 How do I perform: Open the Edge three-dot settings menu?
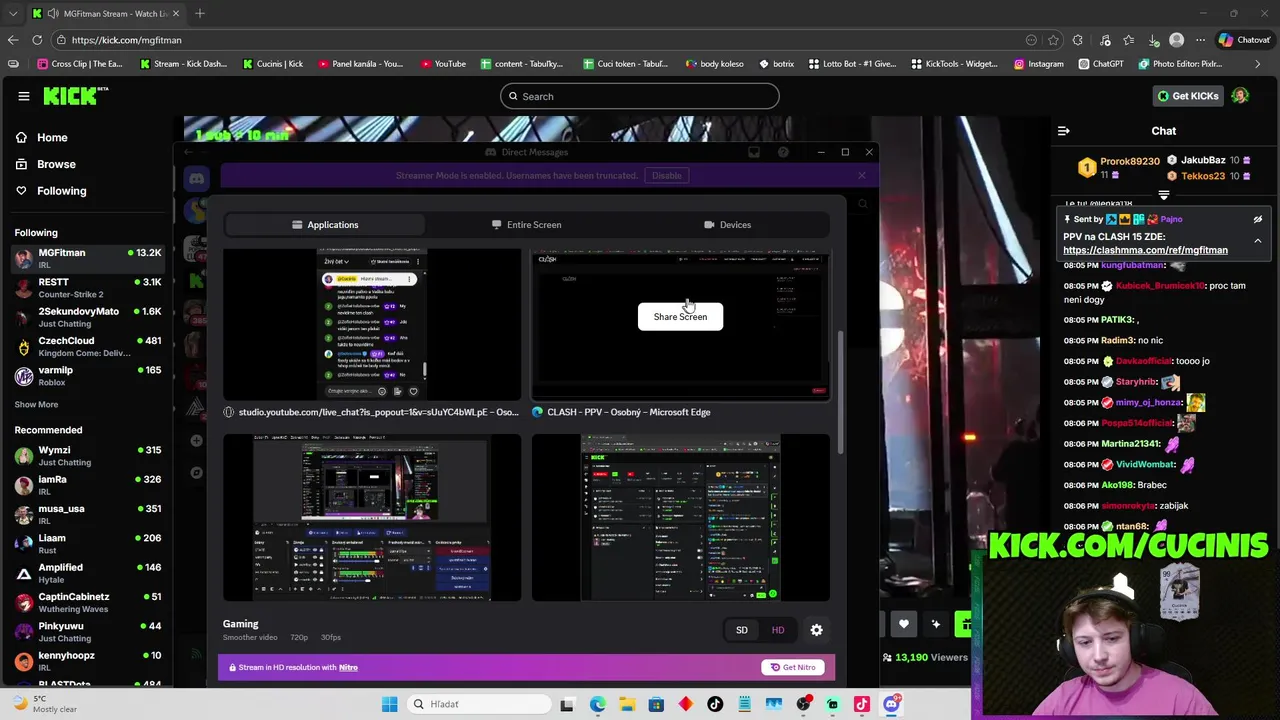pyautogui.click(x=1200, y=40)
